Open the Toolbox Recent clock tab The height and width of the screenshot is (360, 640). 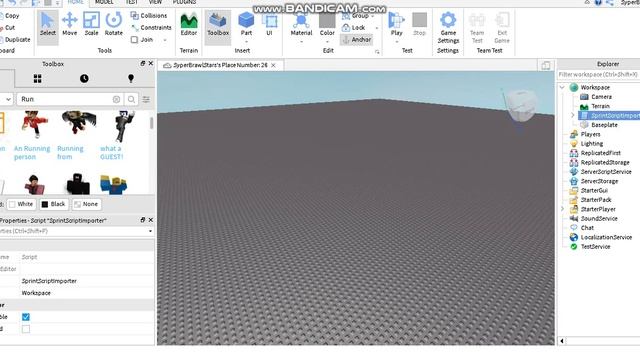tap(84, 78)
